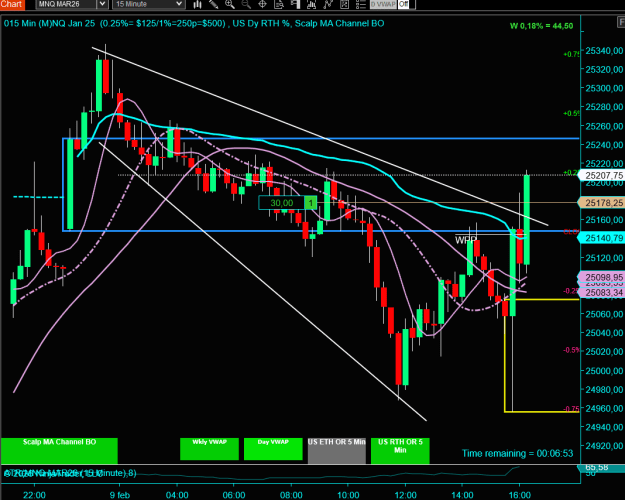Open the bar type icon in toolbar
The height and width of the screenshot is (500, 625).
click(x=197, y=4)
